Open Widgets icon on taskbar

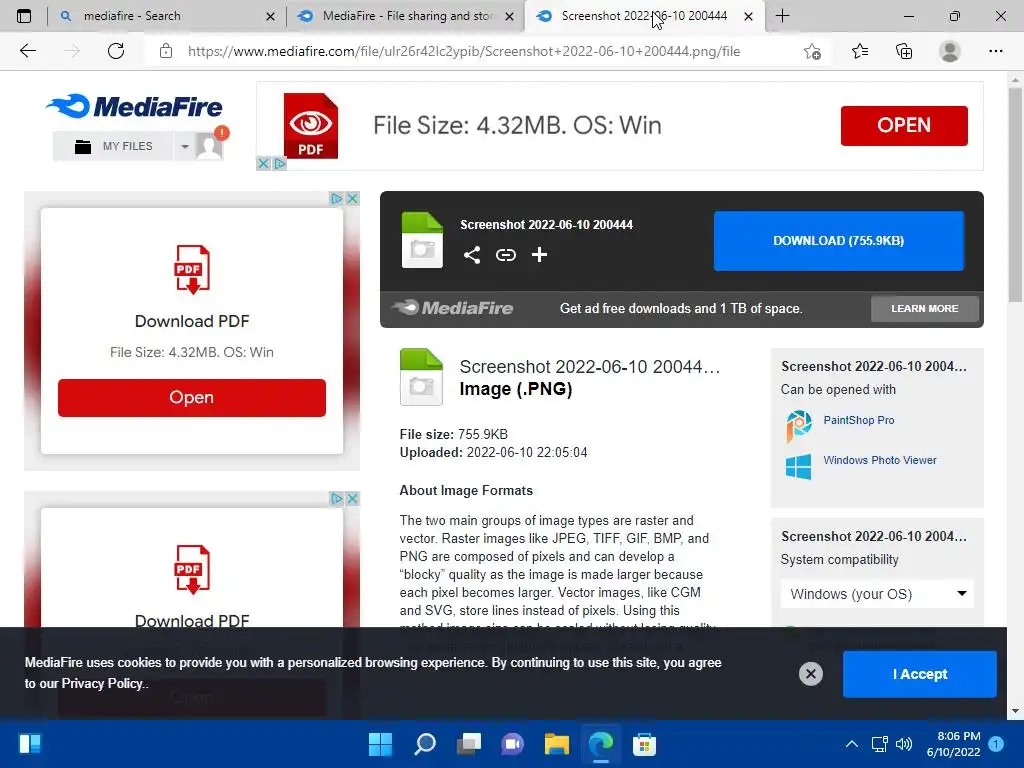(30, 744)
